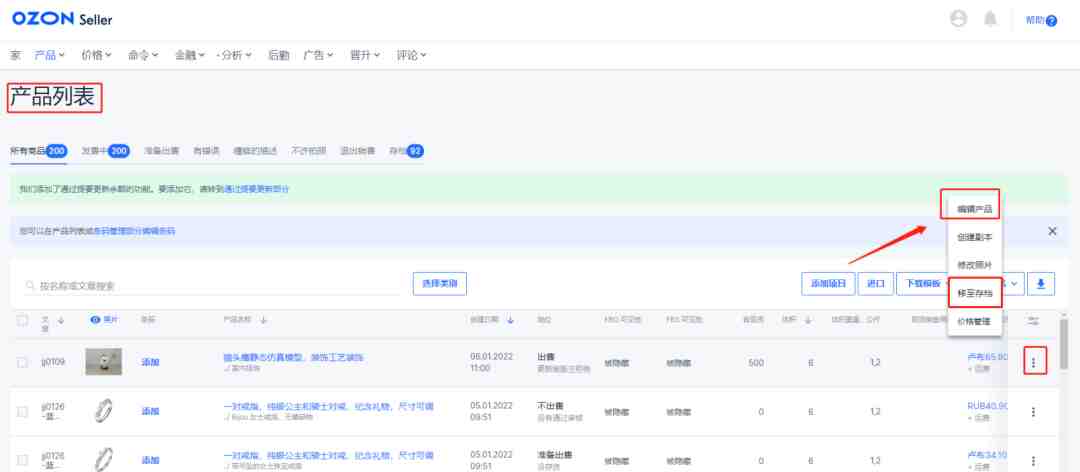Click the OZON Seller logo
The image size is (1080, 472).
click(x=62, y=19)
